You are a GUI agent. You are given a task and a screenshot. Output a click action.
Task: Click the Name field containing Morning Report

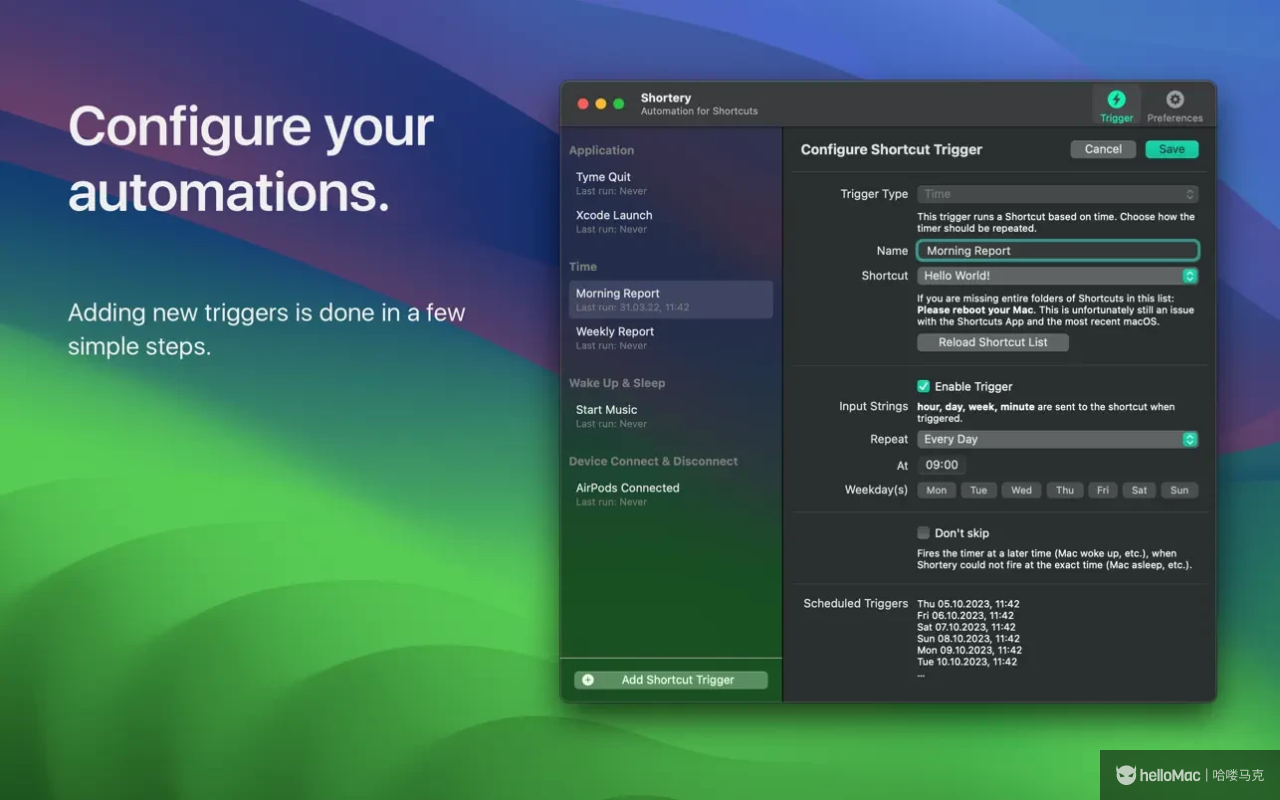(1058, 251)
